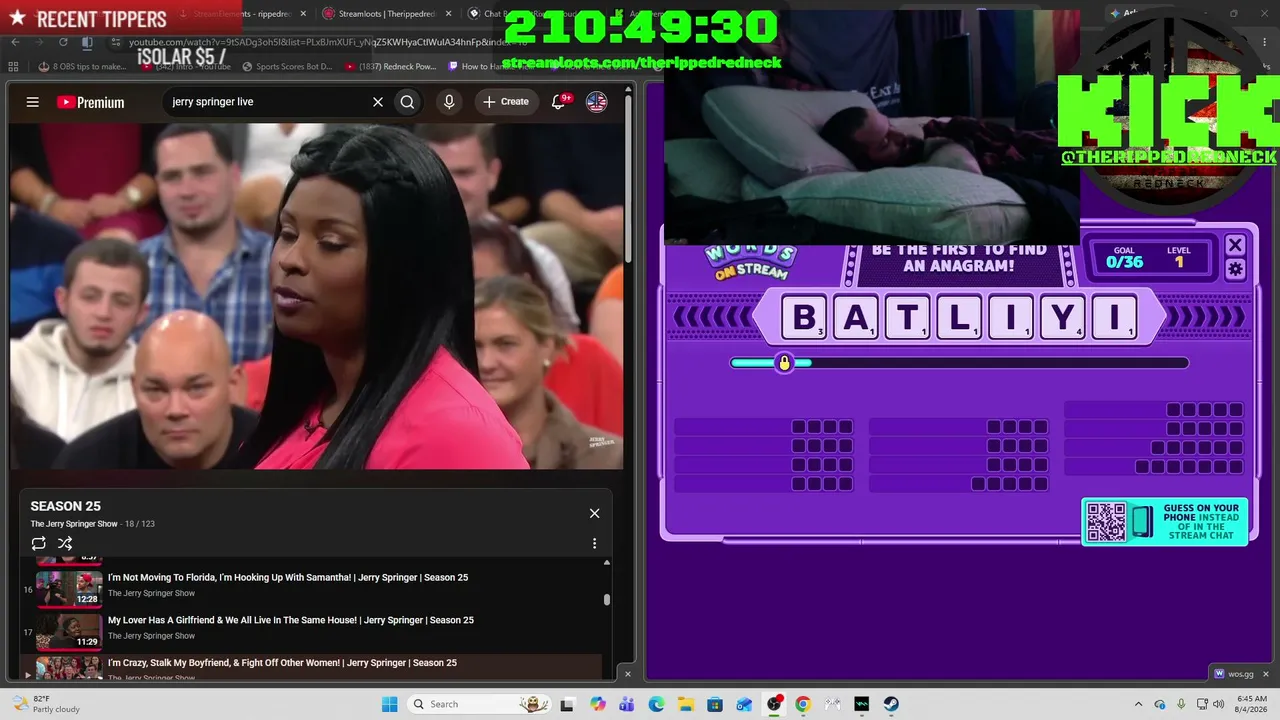Reload the page in the browser
Viewport: 1280px width, 720px height.
[x=63, y=42]
